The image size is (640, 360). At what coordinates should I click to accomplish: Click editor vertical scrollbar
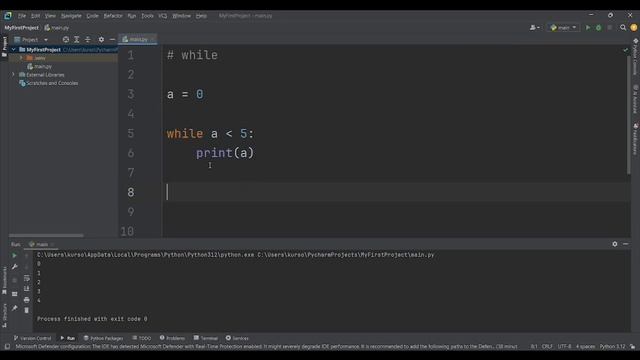coord(629,114)
